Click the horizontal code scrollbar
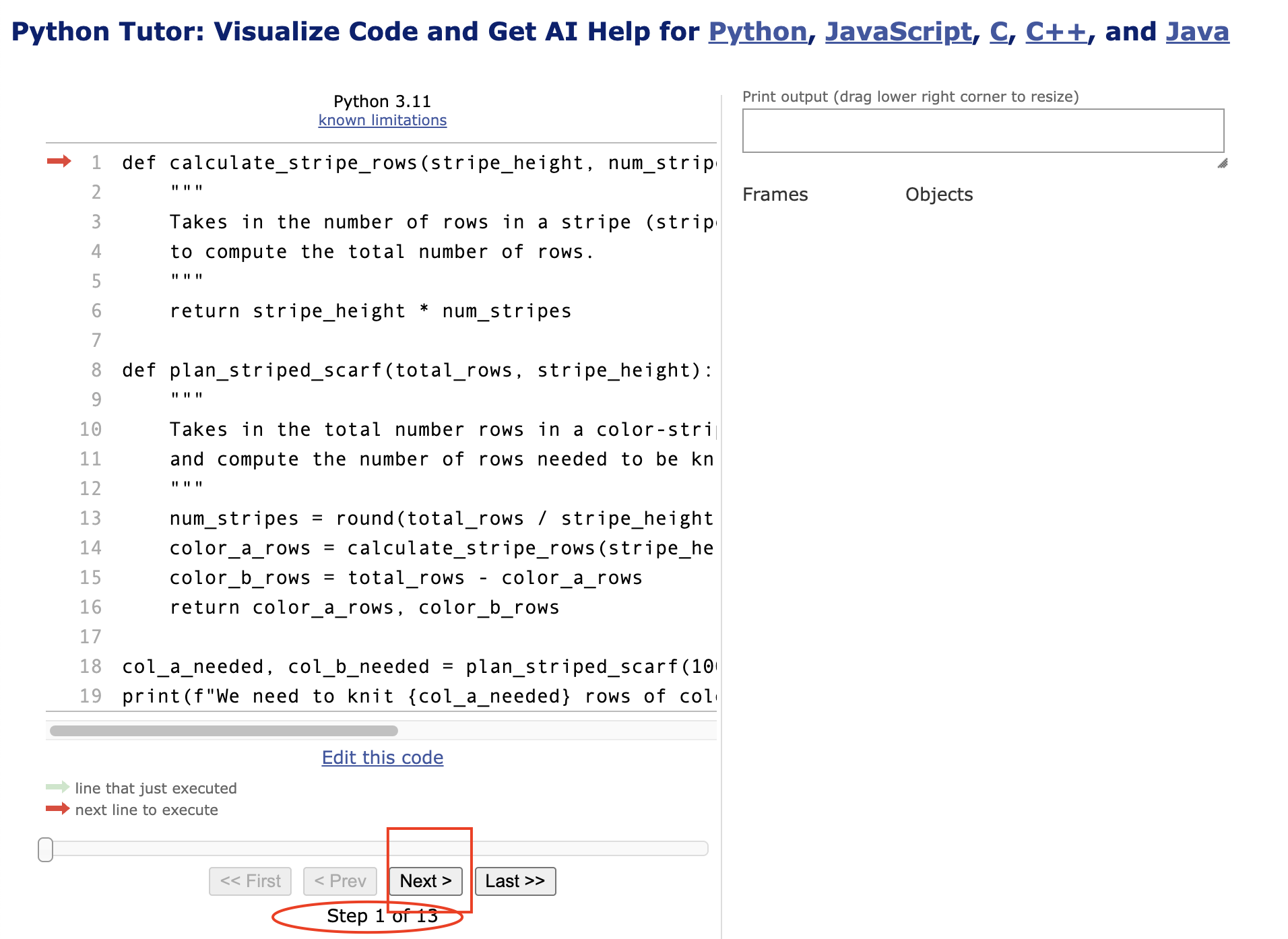 (224, 731)
